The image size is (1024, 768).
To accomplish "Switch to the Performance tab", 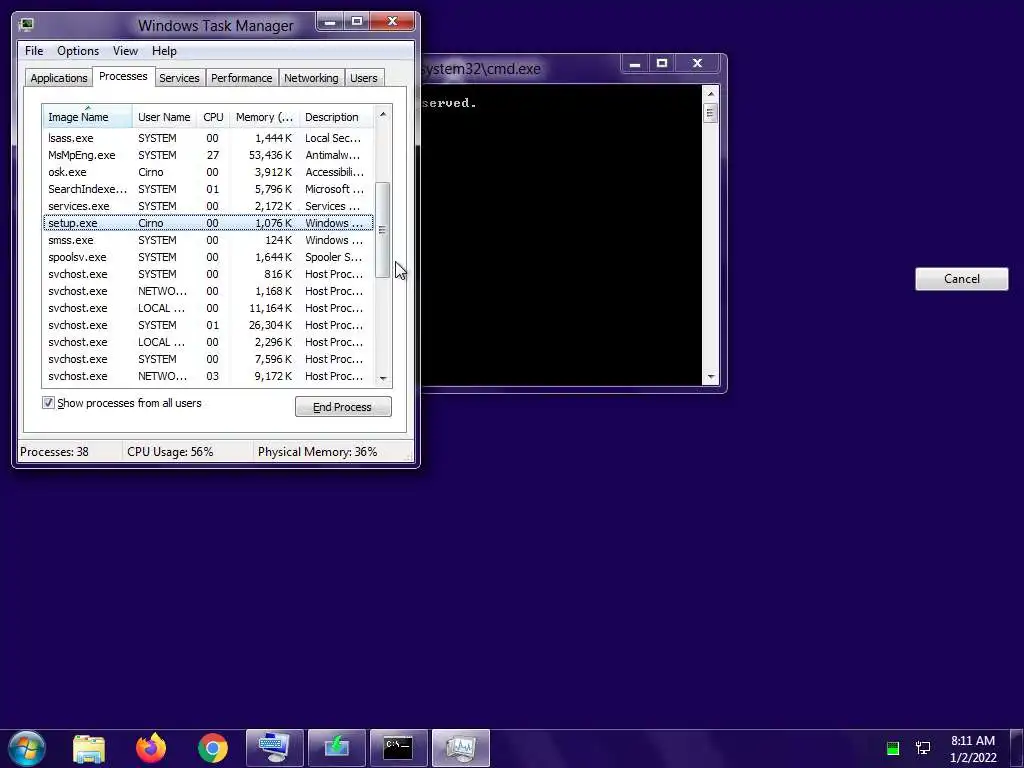I will coord(242,78).
